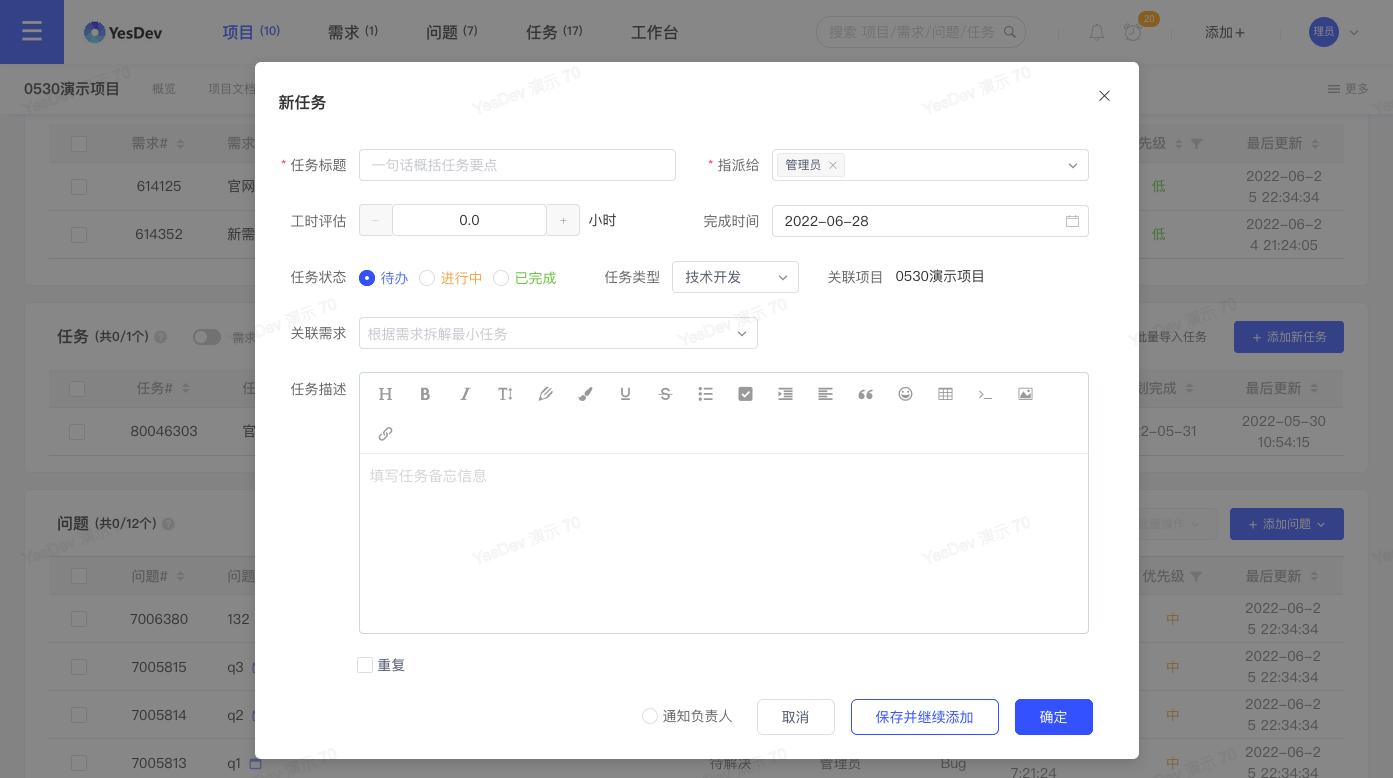1393x778 pixels.
Task: Insert a hyperlink in the description editor
Action: [x=385, y=433]
